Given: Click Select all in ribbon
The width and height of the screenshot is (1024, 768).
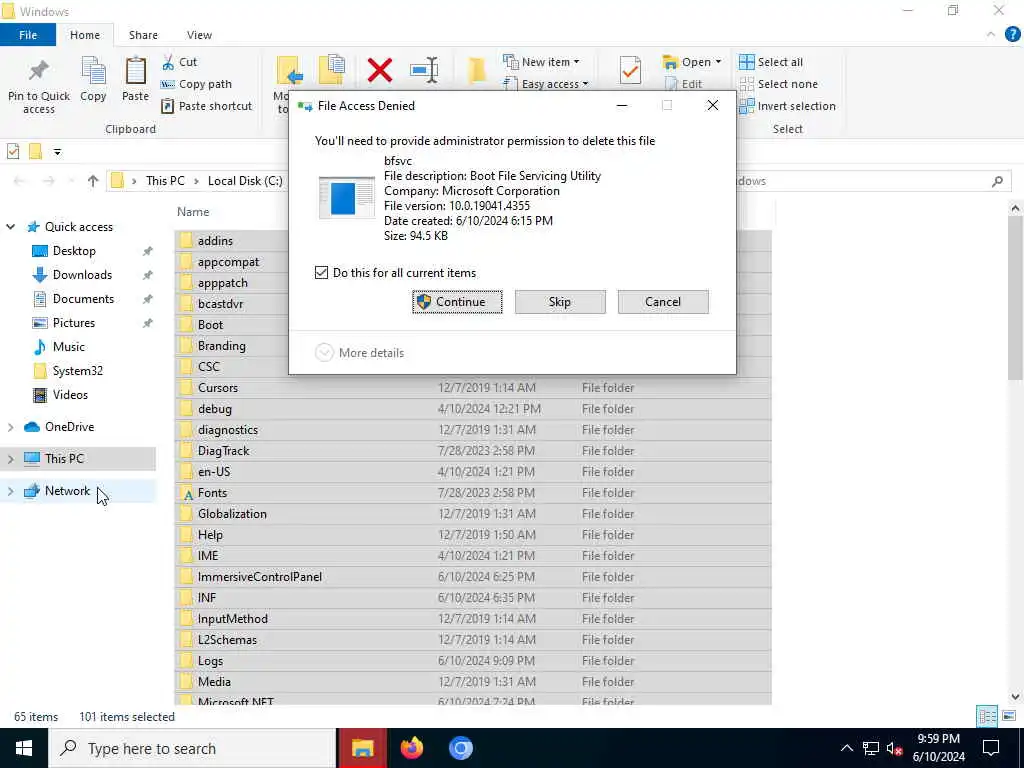Looking at the screenshot, I should coord(771,62).
